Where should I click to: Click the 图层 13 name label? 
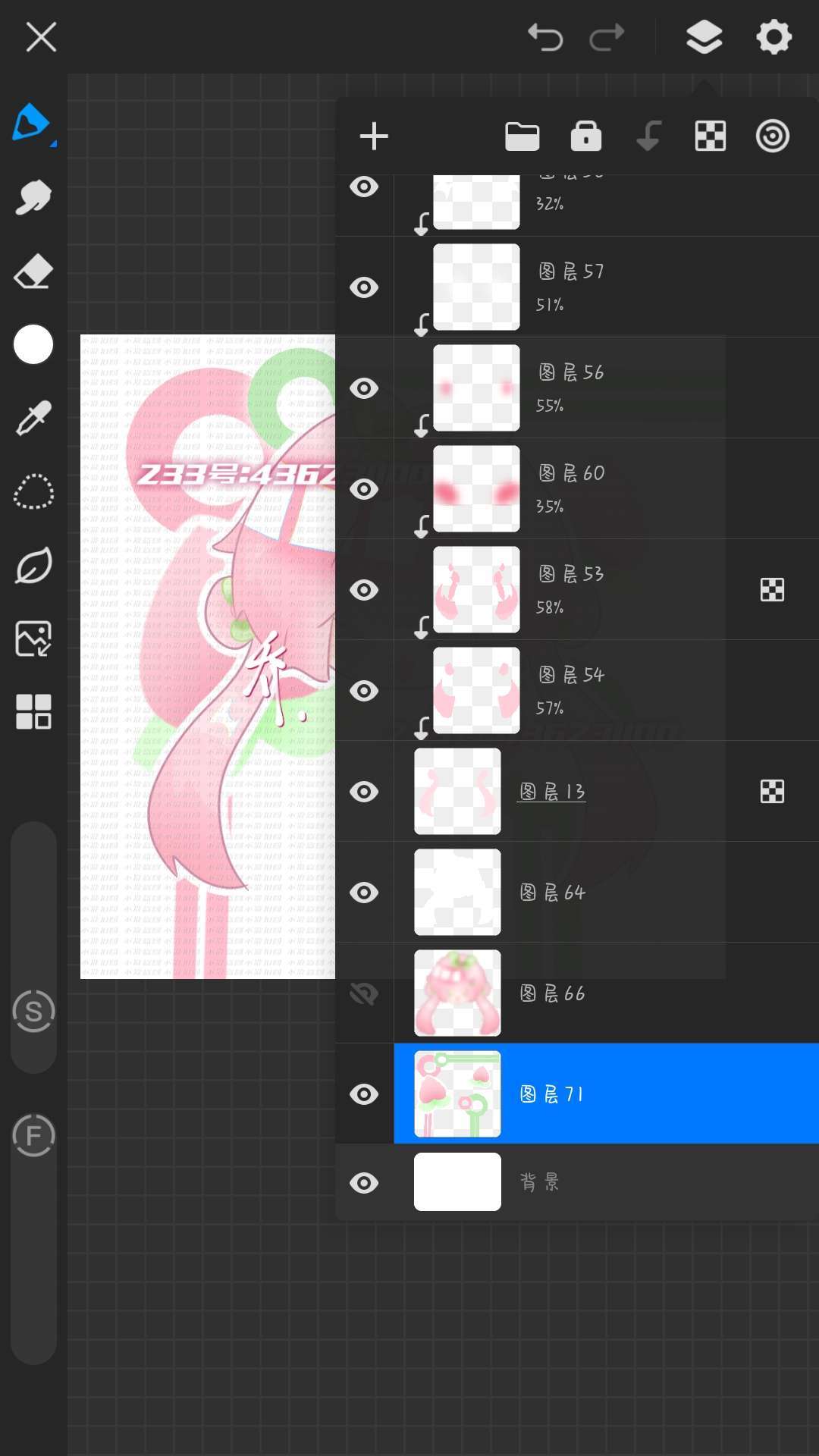click(x=552, y=792)
